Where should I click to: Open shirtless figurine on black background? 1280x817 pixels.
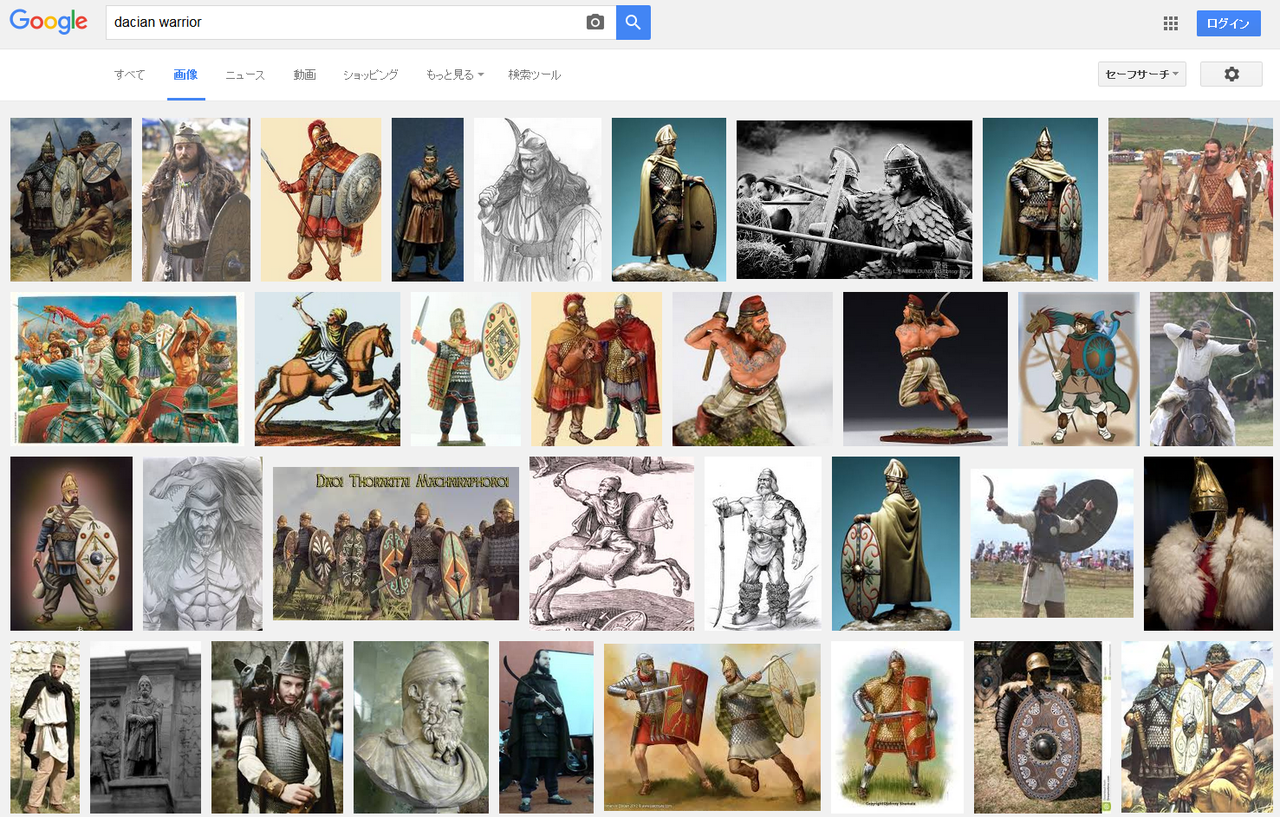[x=926, y=369]
